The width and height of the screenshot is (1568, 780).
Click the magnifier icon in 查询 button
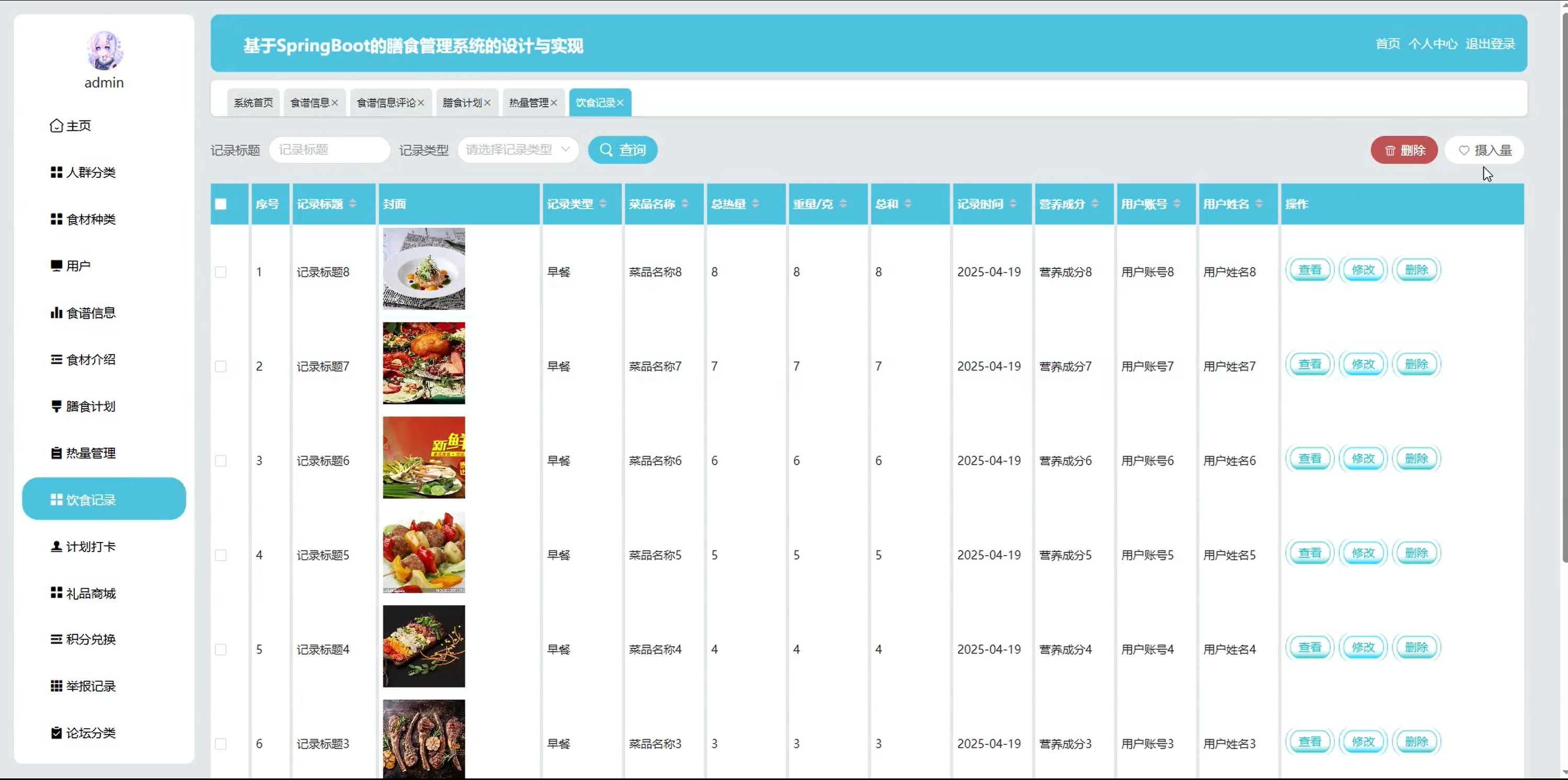[x=606, y=150]
